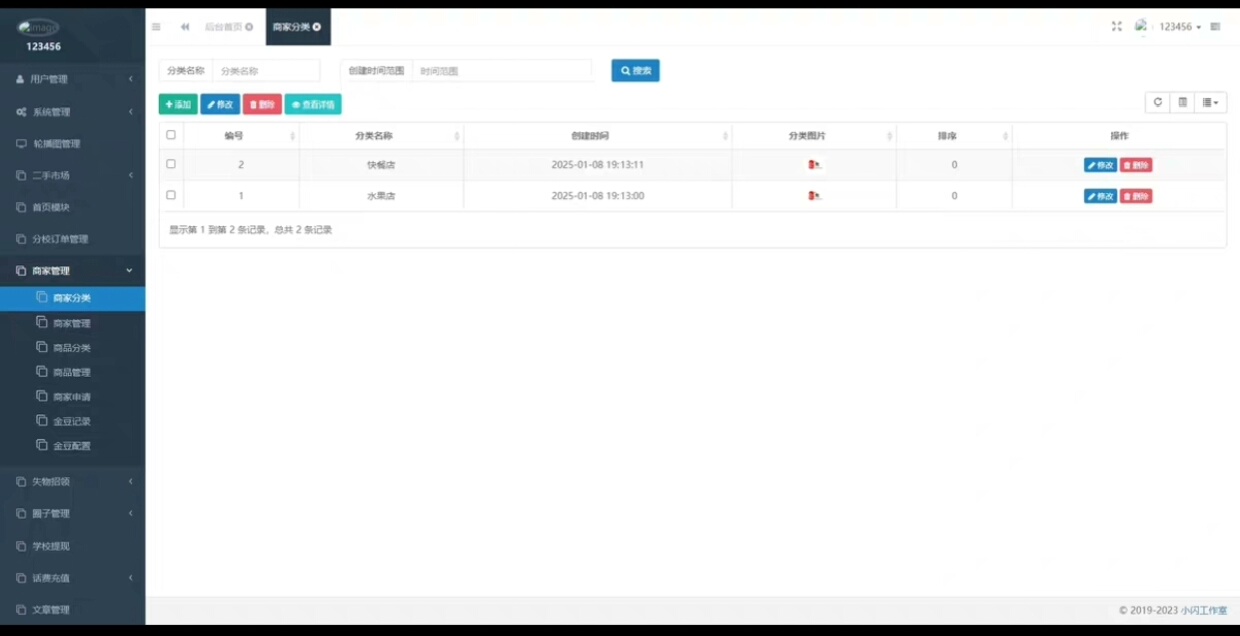This screenshot has width=1240, height=636.
Task: Open the 小闪工作室 footer link
Action: coord(1204,610)
